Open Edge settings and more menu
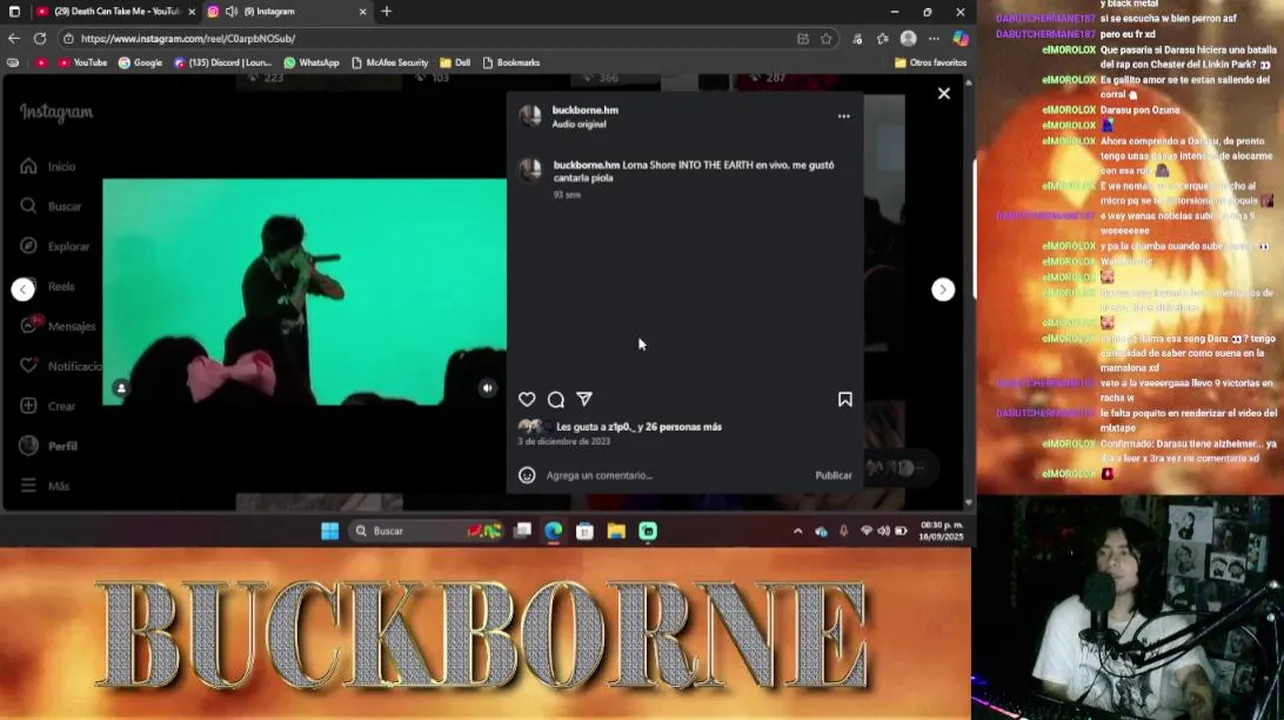This screenshot has height=720, width=1284. [934, 38]
